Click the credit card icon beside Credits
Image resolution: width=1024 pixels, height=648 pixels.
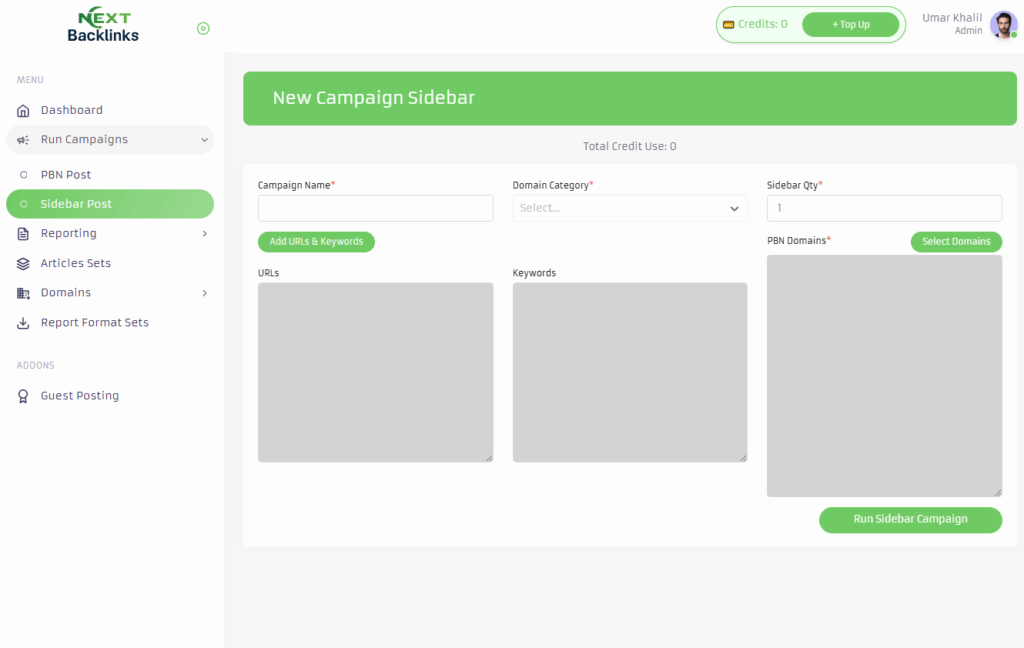(x=729, y=25)
